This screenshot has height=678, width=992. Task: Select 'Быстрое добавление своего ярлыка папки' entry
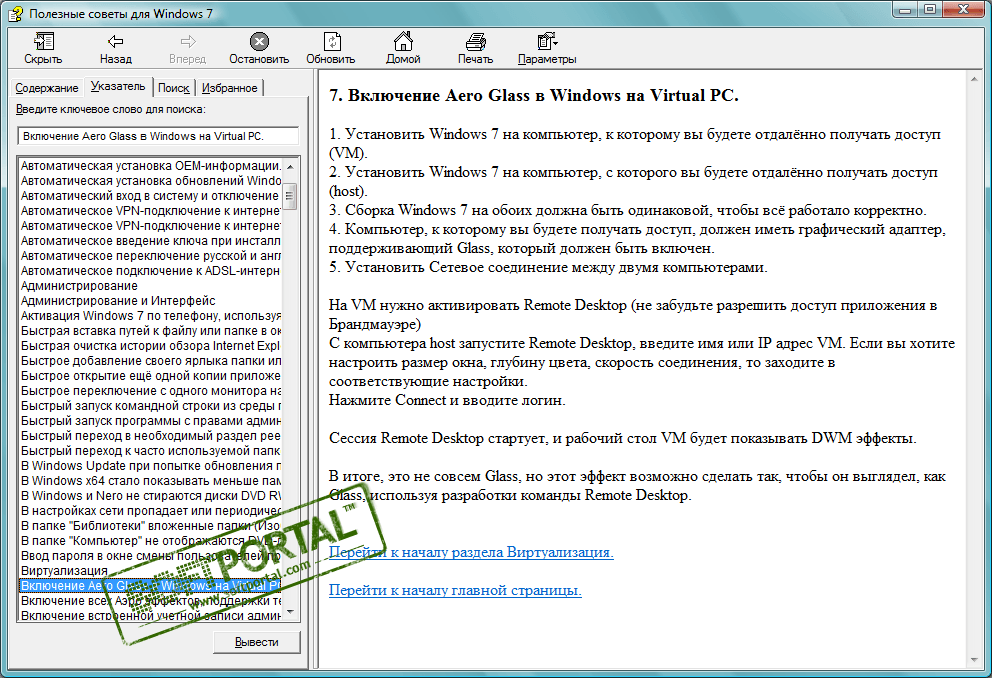(x=151, y=361)
